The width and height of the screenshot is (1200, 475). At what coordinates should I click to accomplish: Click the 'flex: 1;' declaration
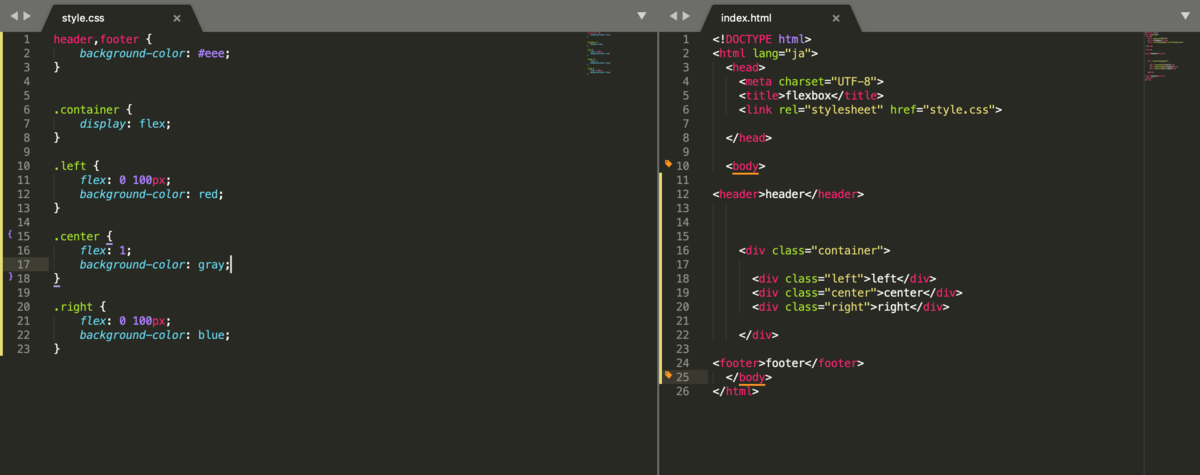click(x=106, y=250)
